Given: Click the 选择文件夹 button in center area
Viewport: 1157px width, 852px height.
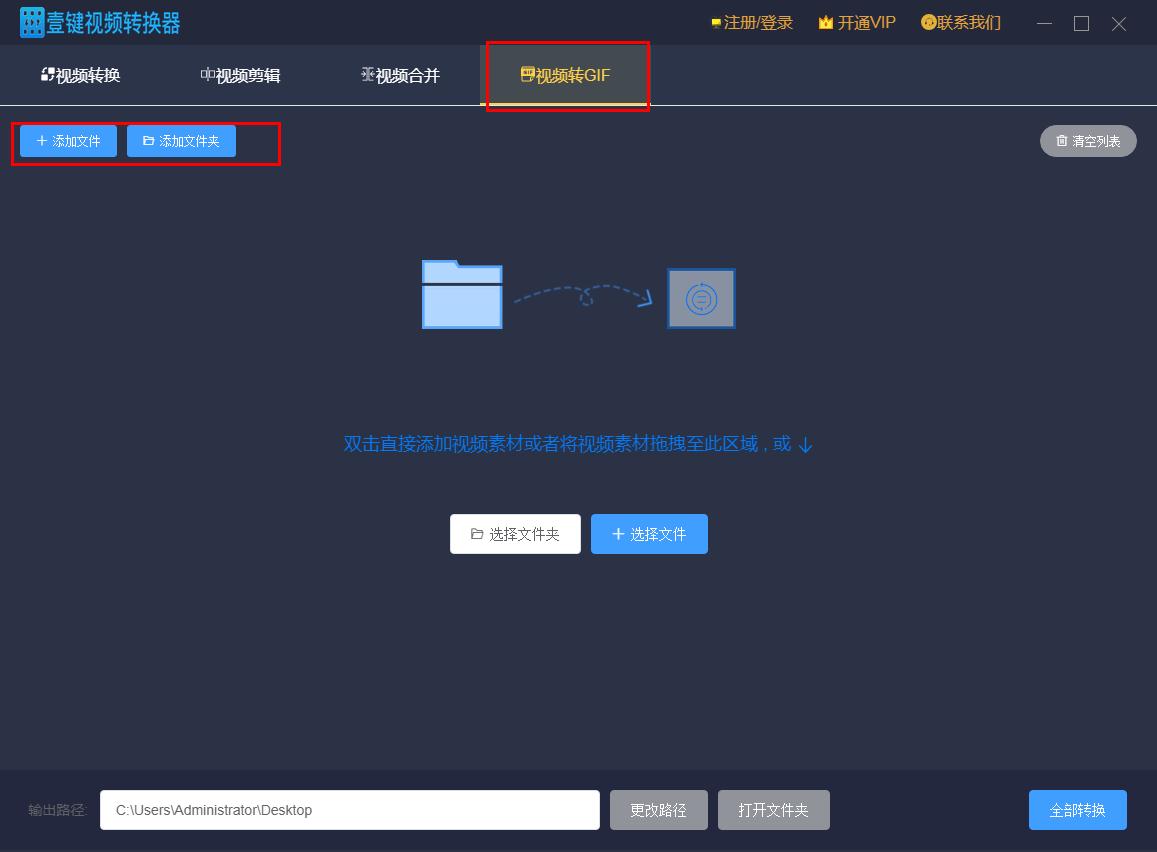Looking at the screenshot, I should [x=515, y=533].
